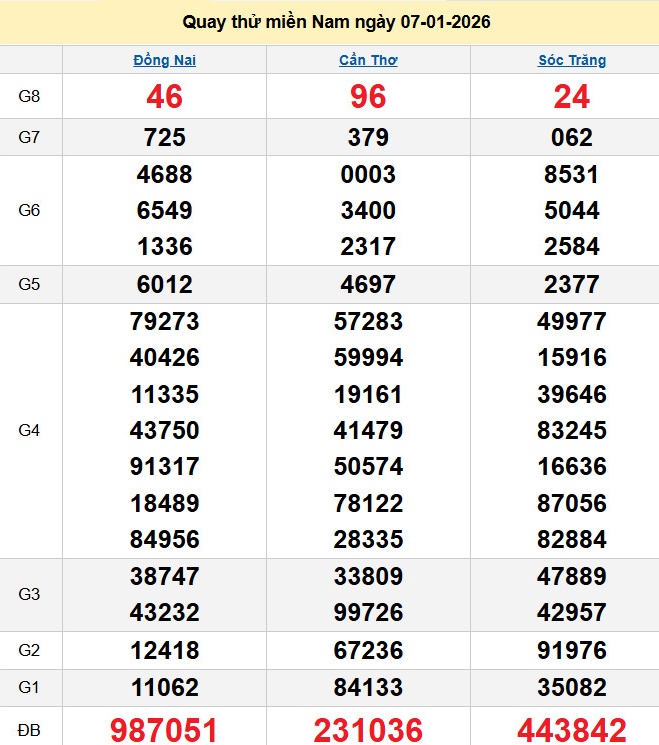
Task: Select Cần Thơ special prize number 231036
Action: [x=368, y=729]
